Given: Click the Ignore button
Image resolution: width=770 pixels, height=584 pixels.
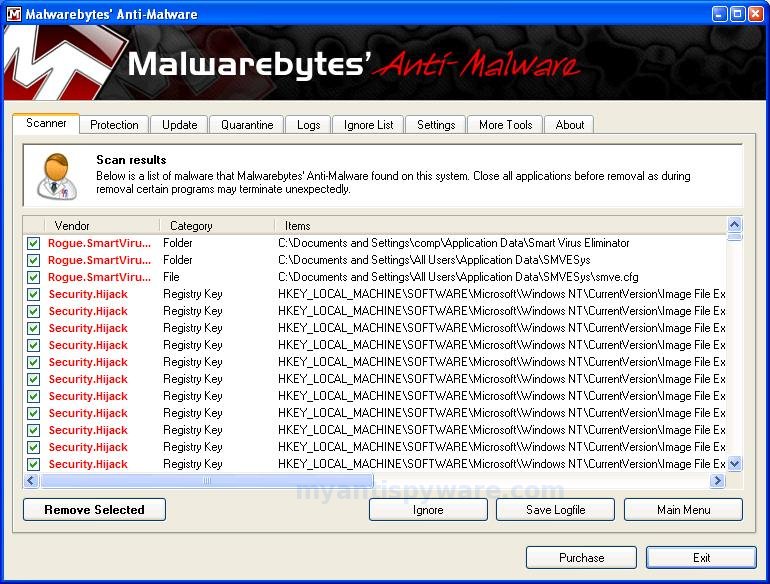Looking at the screenshot, I should pos(428,510).
